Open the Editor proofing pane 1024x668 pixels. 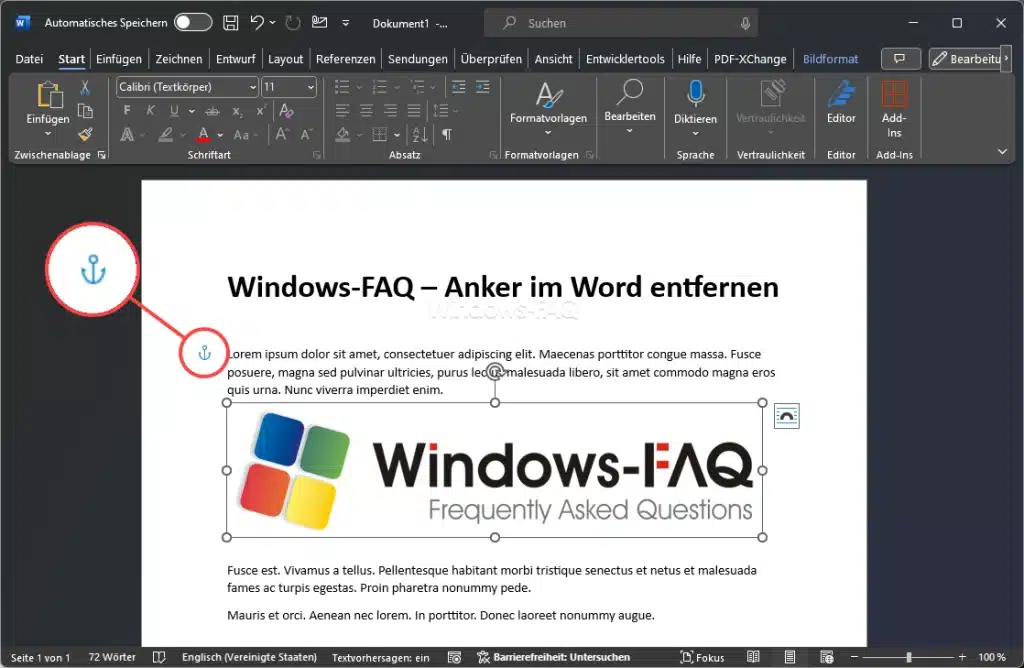(x=841, y=102)
